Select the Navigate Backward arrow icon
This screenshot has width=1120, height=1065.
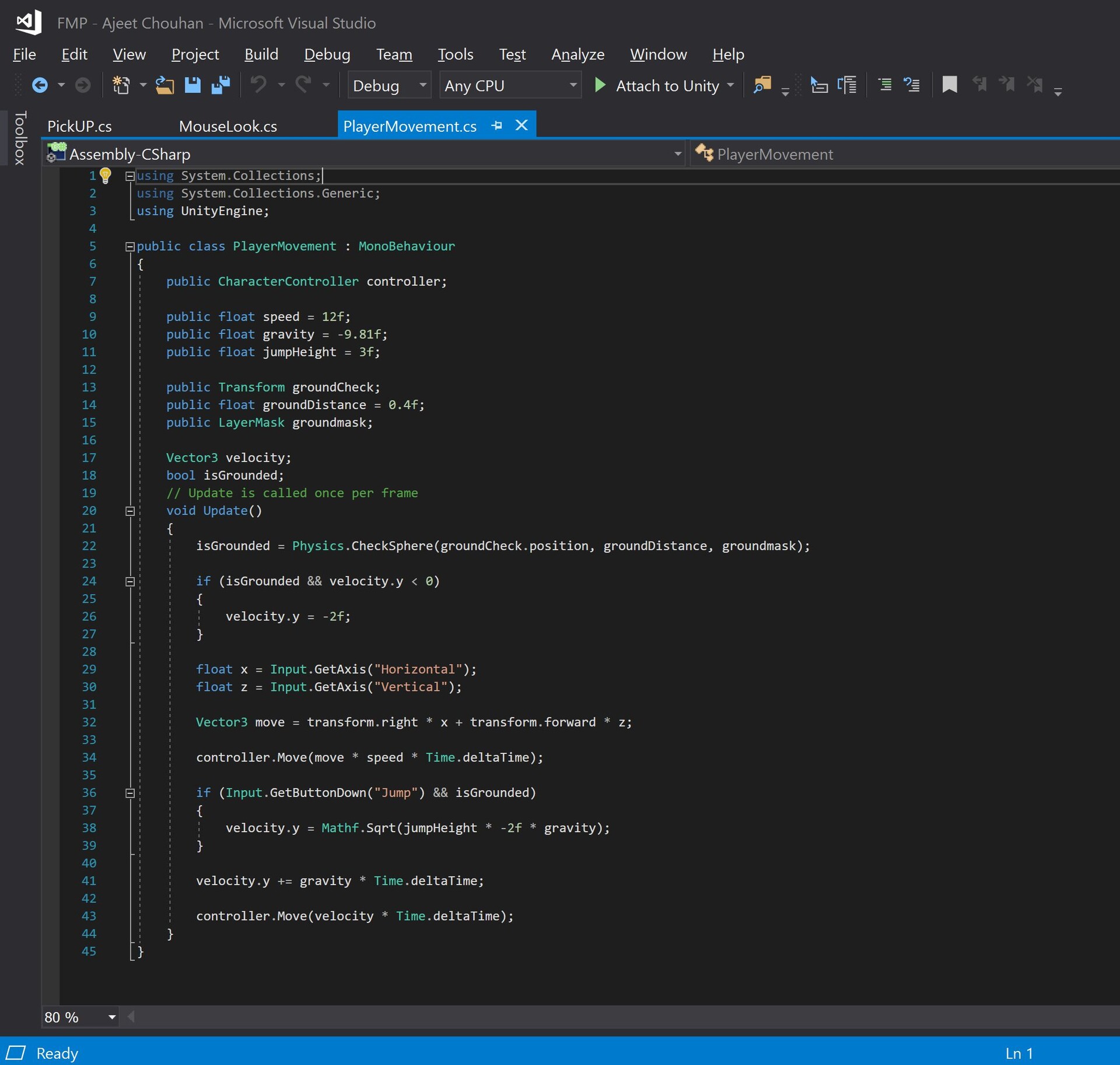pyautogui.click(x=41, y=85)
